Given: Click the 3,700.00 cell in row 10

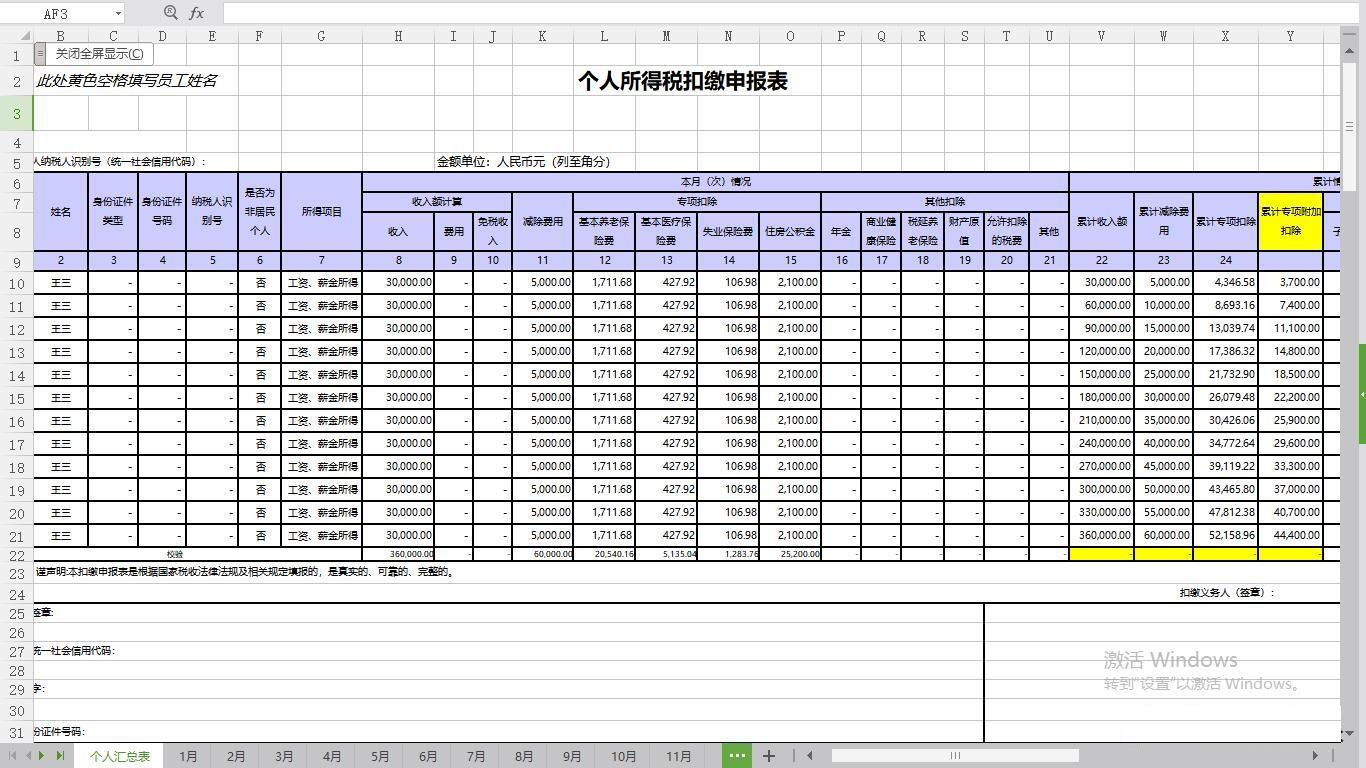Looking at the screenshot, I should click(1290, 283).
